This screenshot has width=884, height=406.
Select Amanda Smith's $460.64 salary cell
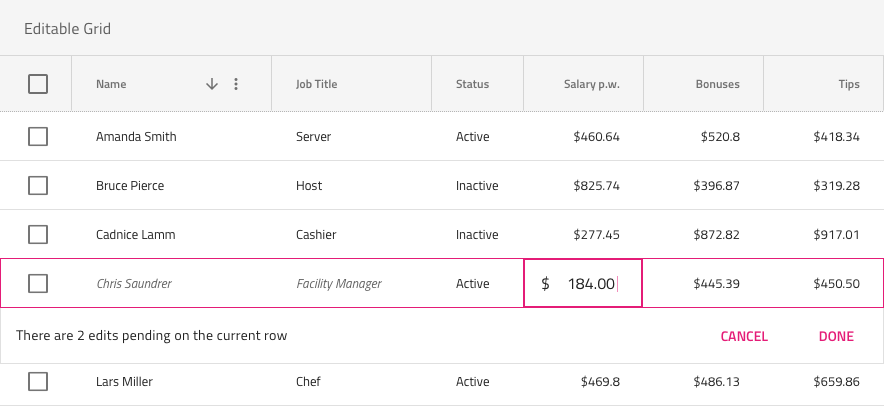click(x=597, y=137)
